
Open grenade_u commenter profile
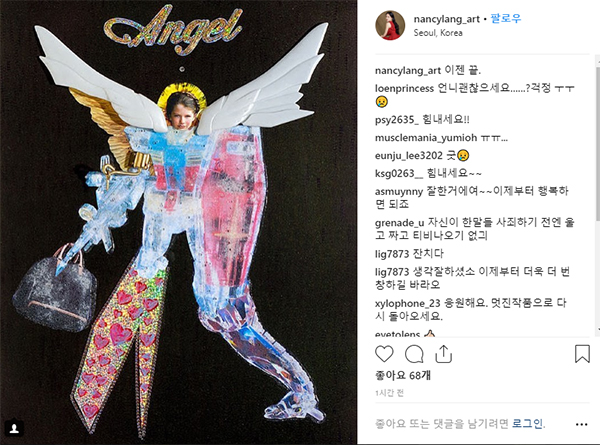tap(399, 223)
